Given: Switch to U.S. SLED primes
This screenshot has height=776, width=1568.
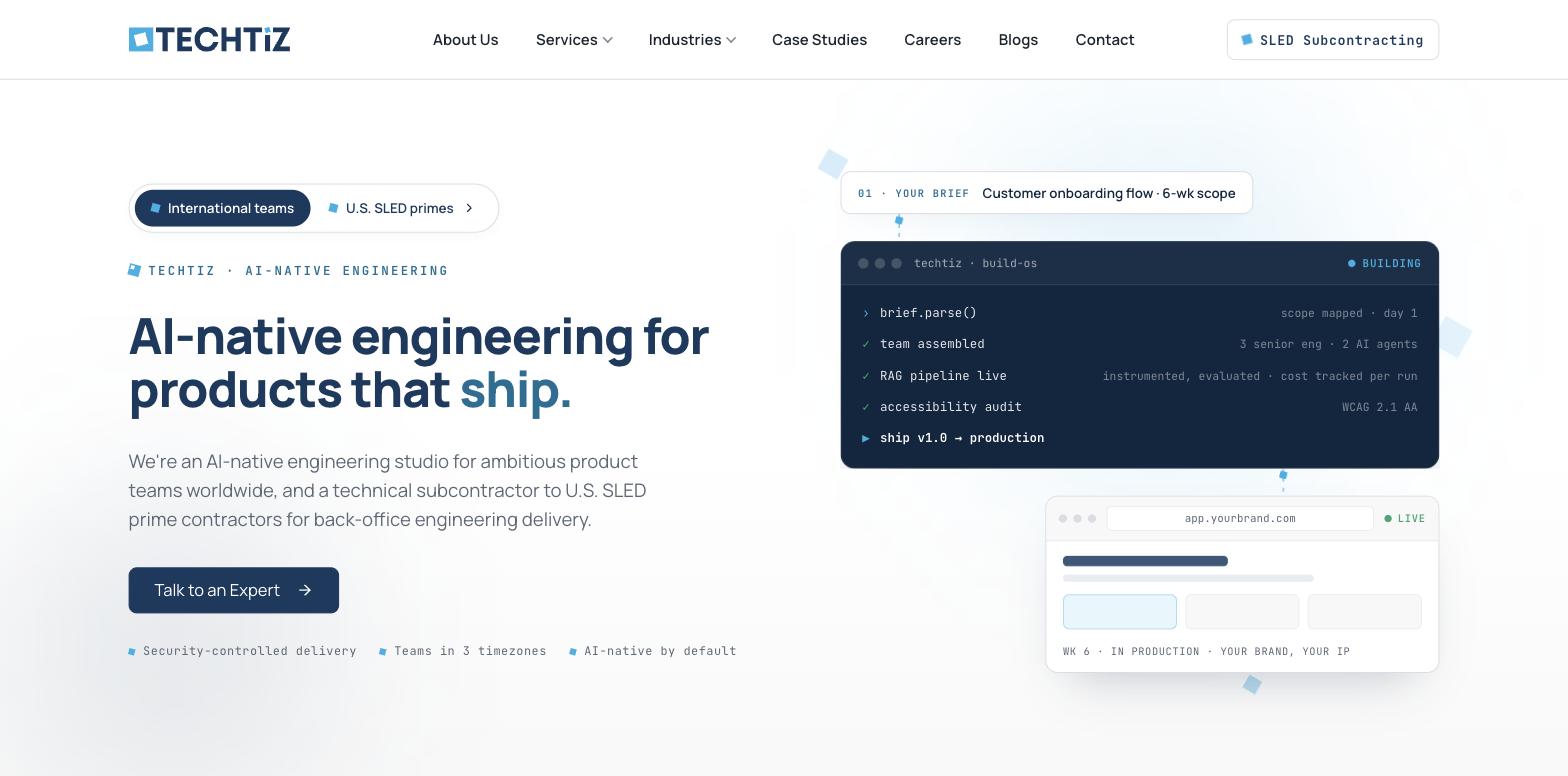Looking at the screenshot, I should click(x=400, y=208).
